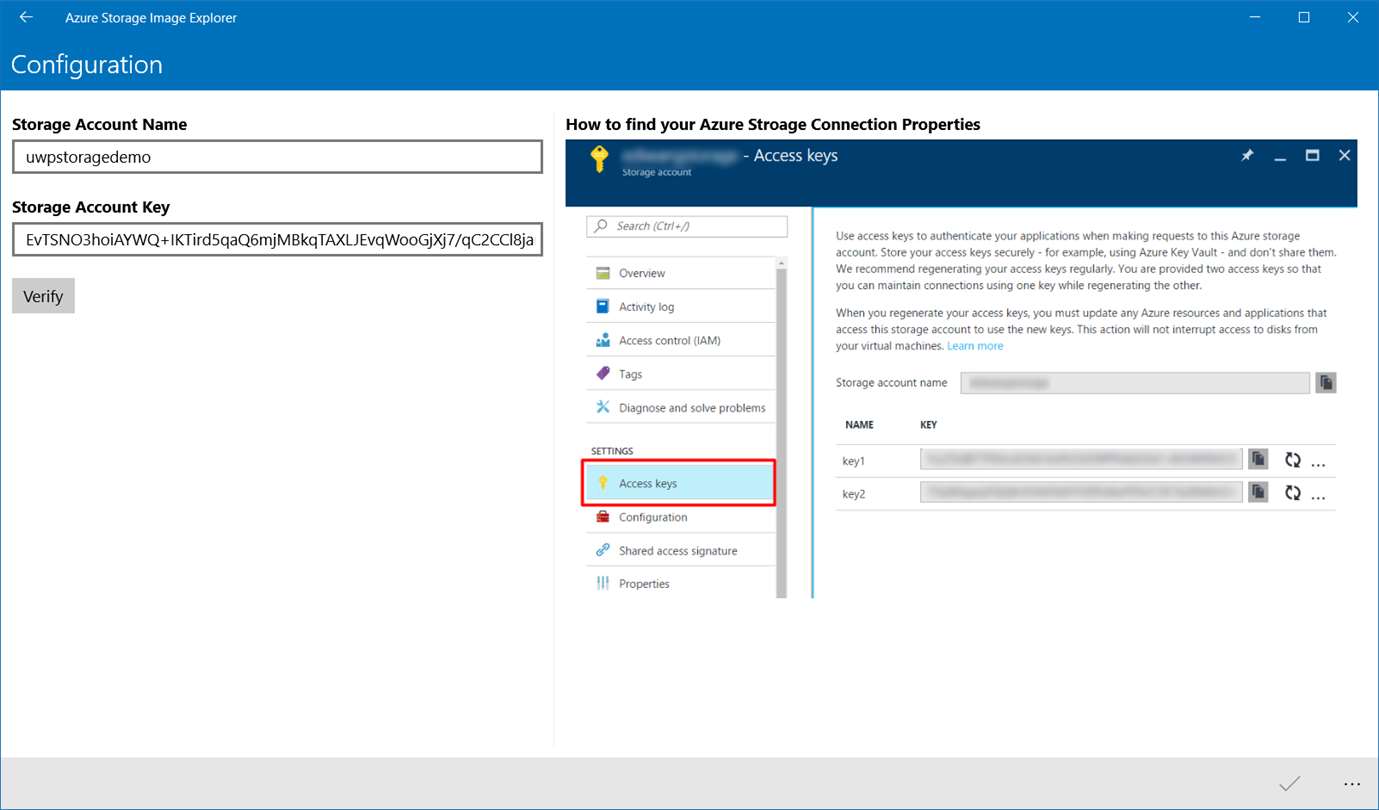Open the Overview menu item
1379x810 pixels.
[681, 273]
